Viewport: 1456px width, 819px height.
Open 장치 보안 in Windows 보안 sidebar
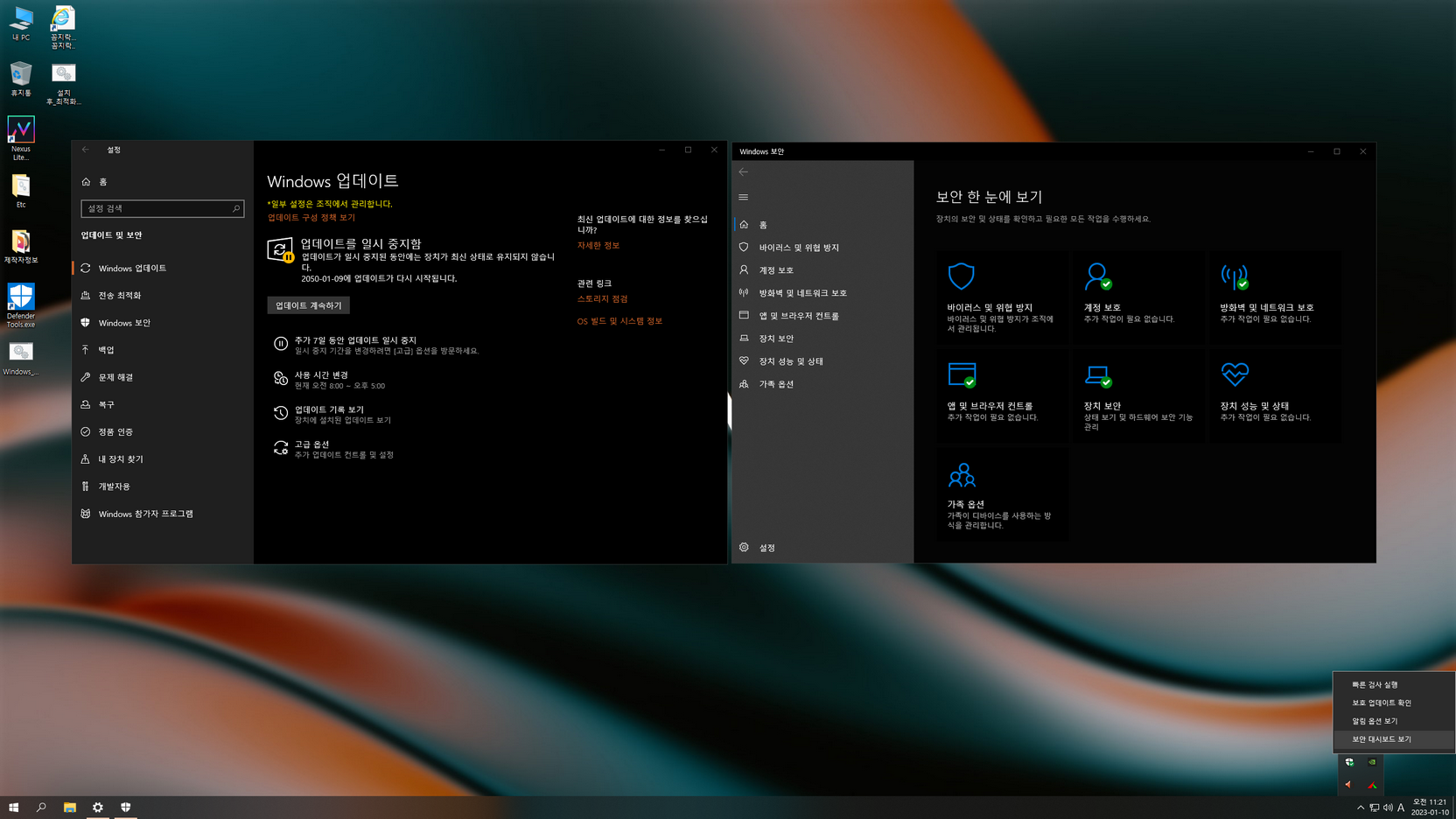click(822, 339)
